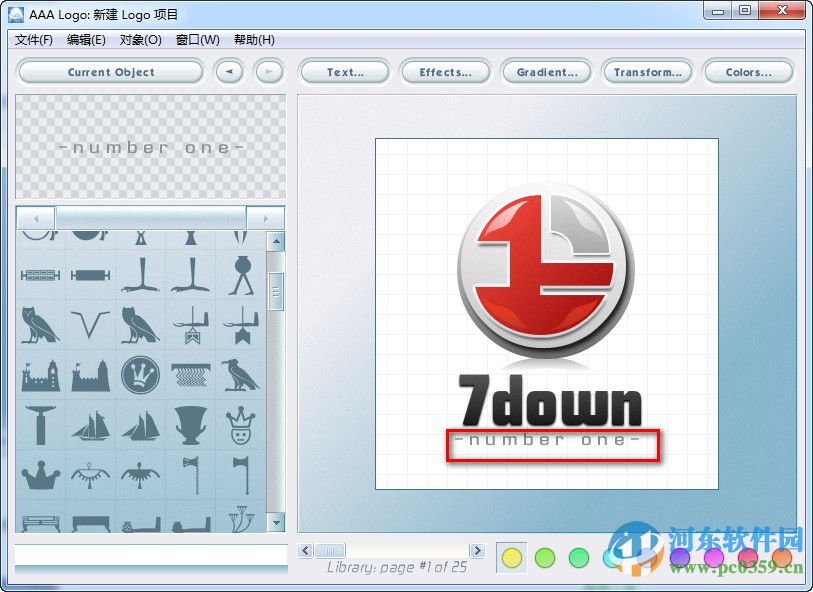Choose the left harpoon flag symbol

[191, 325]
